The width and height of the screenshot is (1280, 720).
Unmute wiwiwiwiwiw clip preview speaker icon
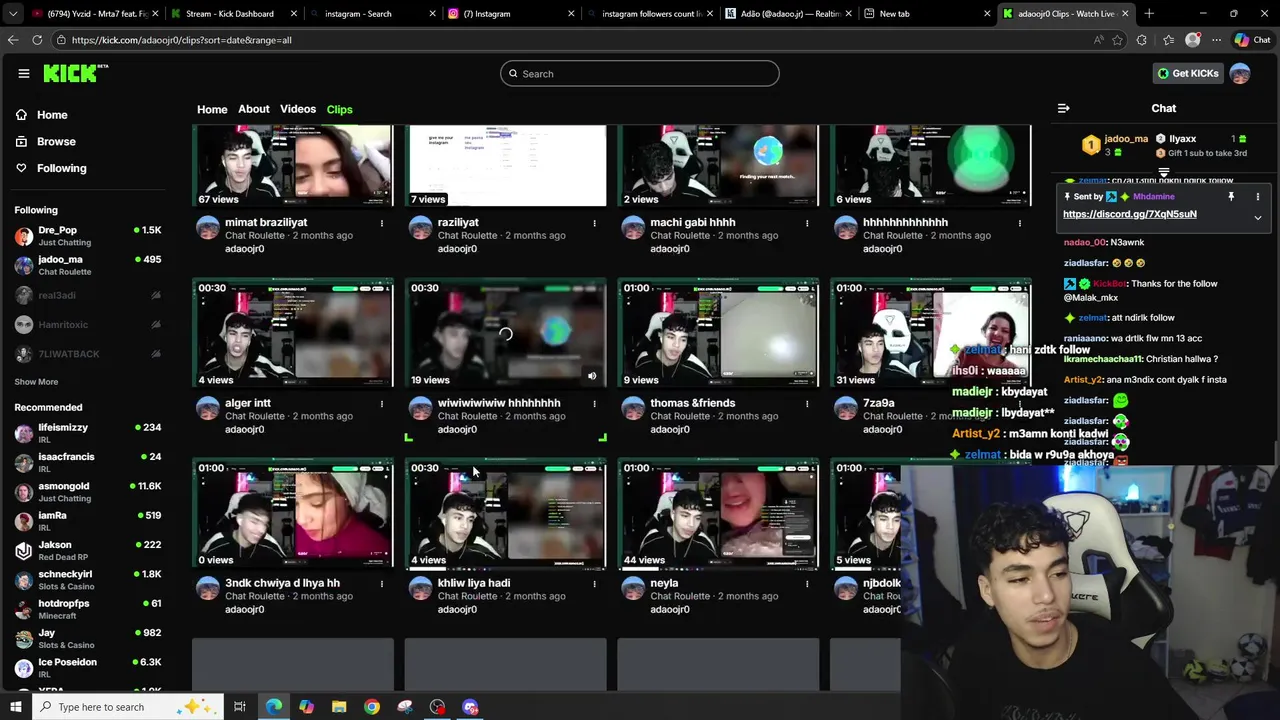[x=591, y=376]
